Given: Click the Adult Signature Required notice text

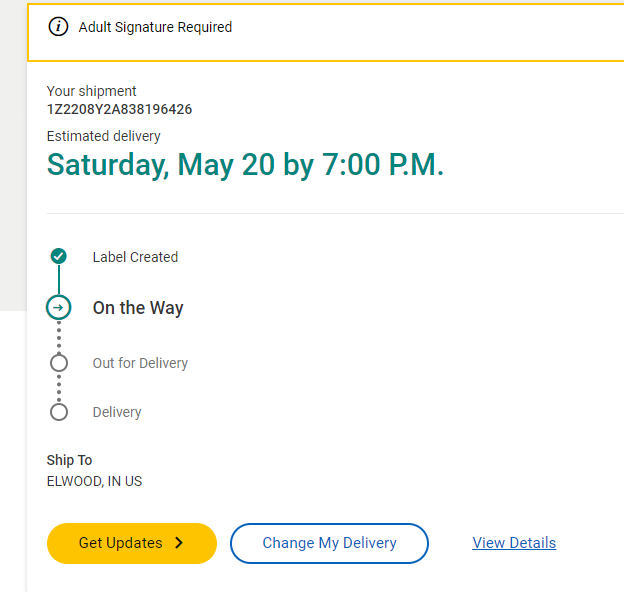Looking at the screenshot, I should click(x=155, y=28).
